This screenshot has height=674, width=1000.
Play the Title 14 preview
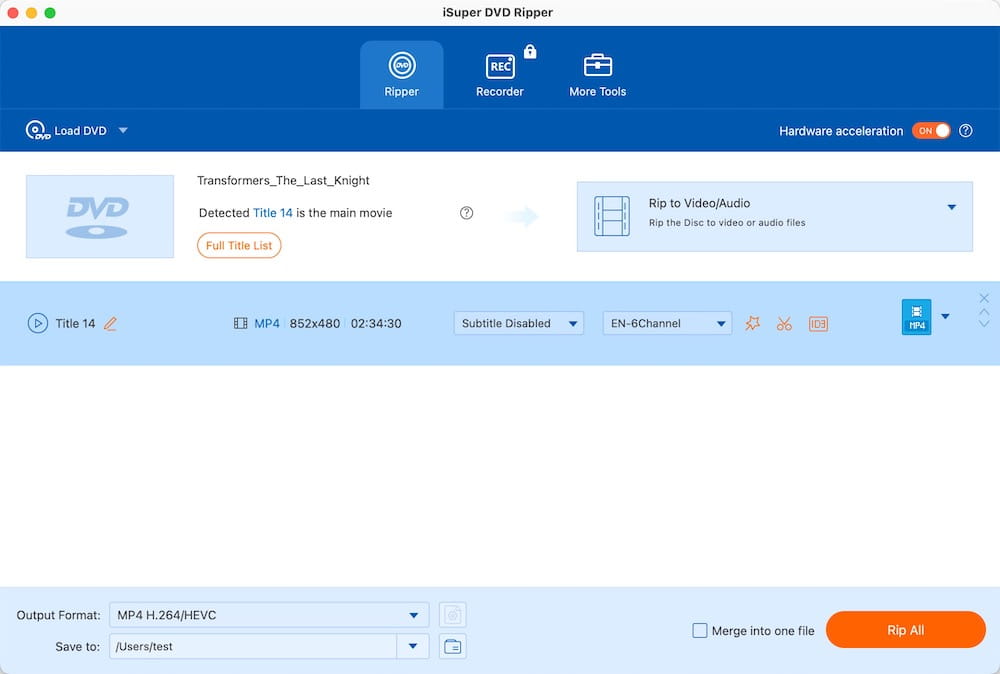coord(38,323)
